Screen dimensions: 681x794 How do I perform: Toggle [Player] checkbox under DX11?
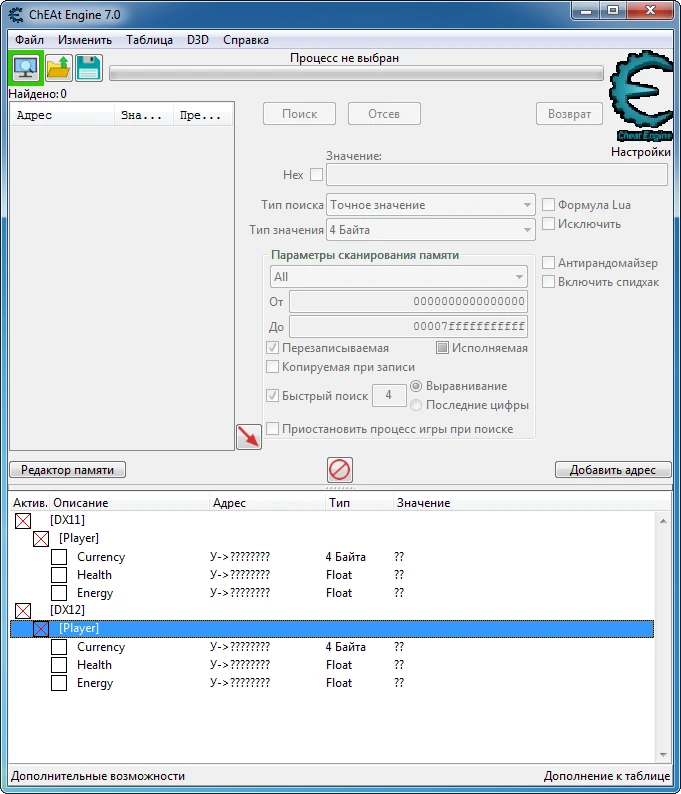point(41,539)
